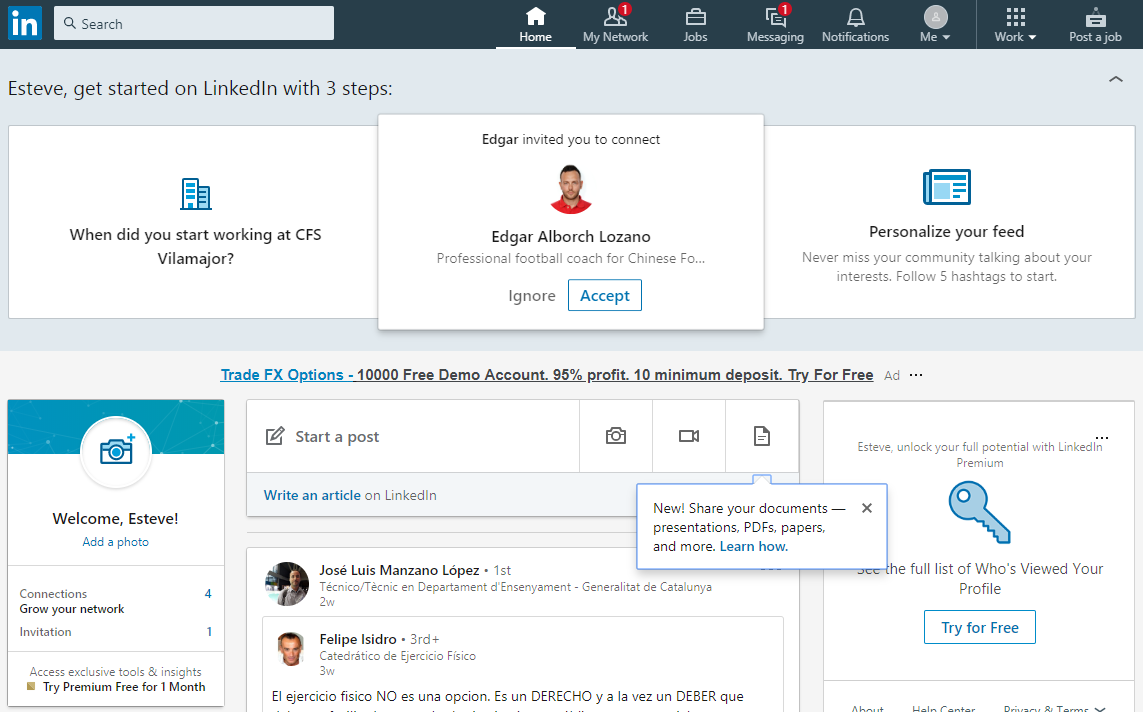
Task: Open the My Network icon
Action: (x=615, y=18)
